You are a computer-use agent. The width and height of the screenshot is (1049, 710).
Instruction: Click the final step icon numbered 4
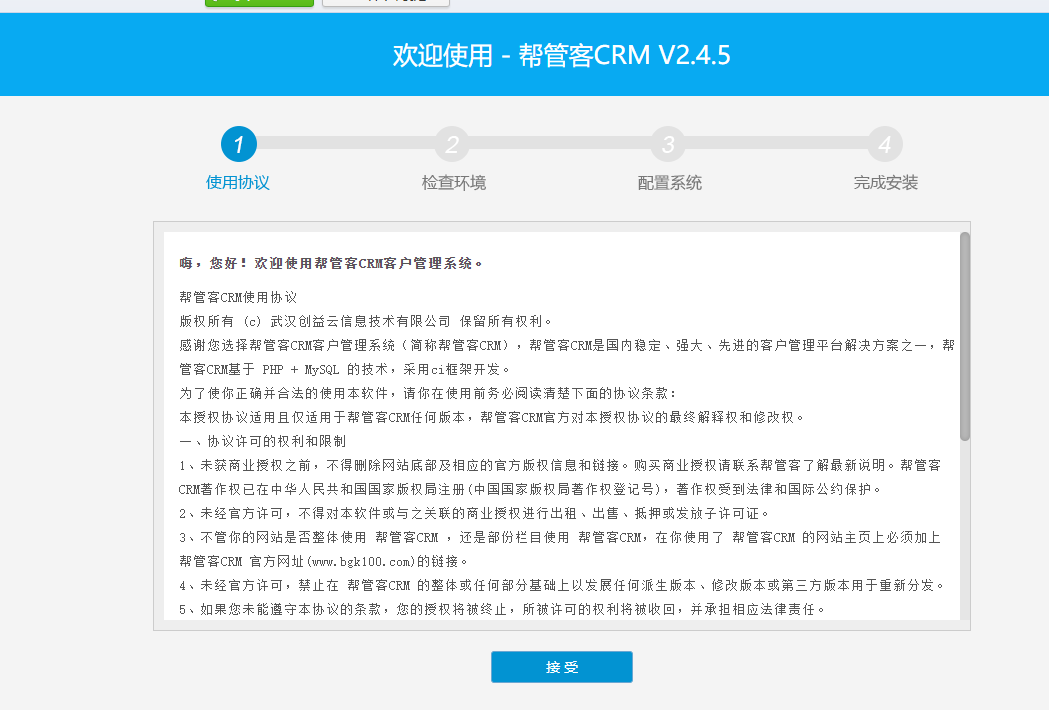[x=884, y=144]
